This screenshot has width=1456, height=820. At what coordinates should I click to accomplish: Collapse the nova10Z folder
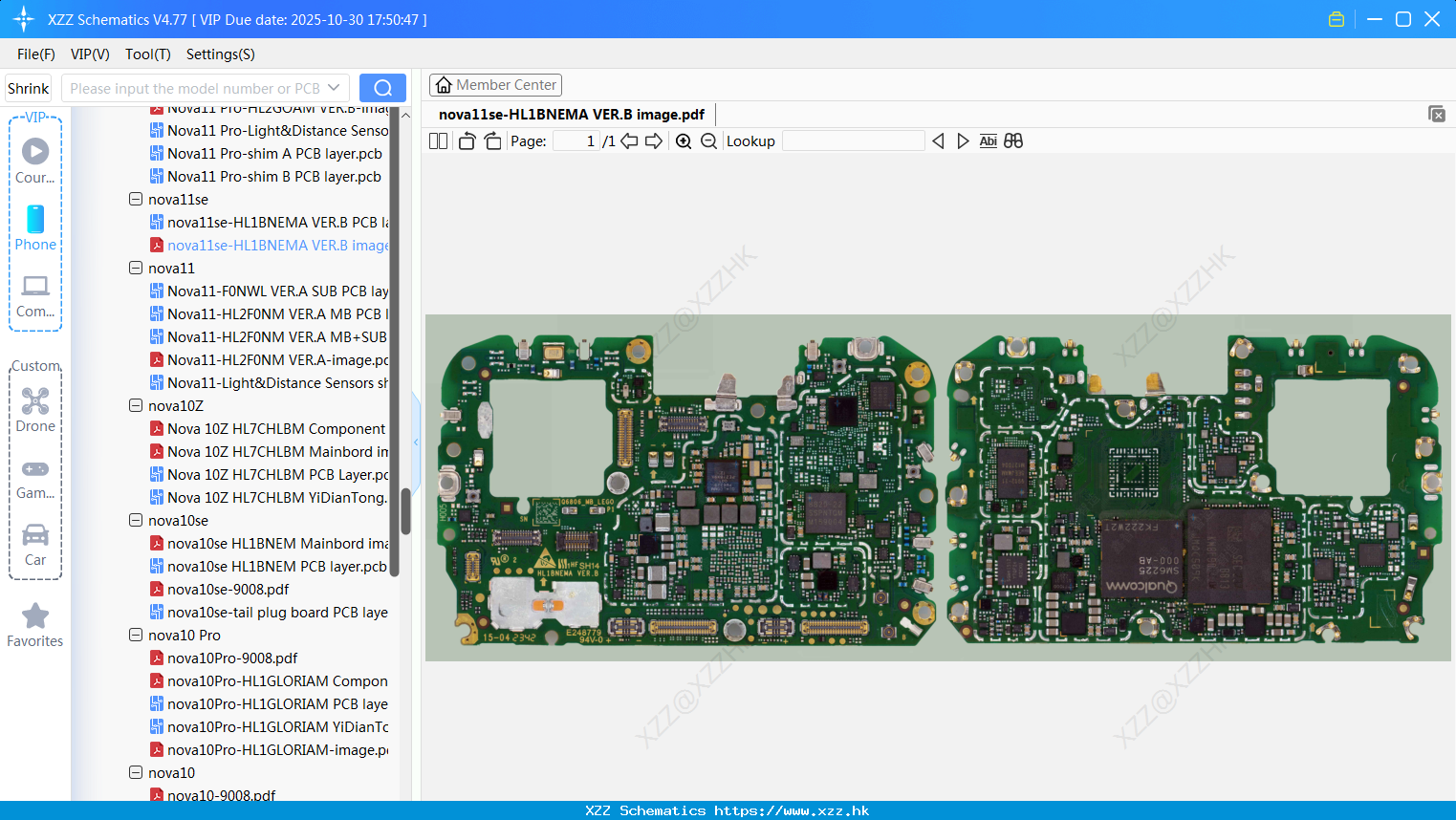coord(136,405)
